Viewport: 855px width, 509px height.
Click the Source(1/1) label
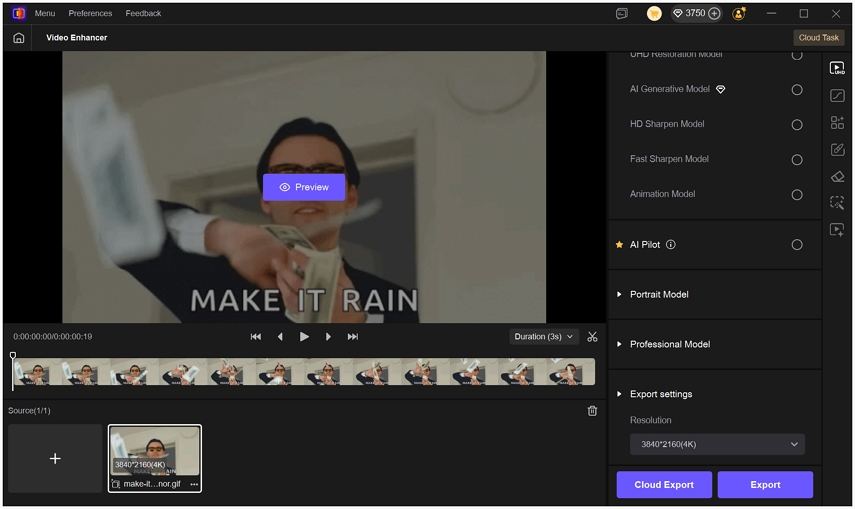click(29, 410)
